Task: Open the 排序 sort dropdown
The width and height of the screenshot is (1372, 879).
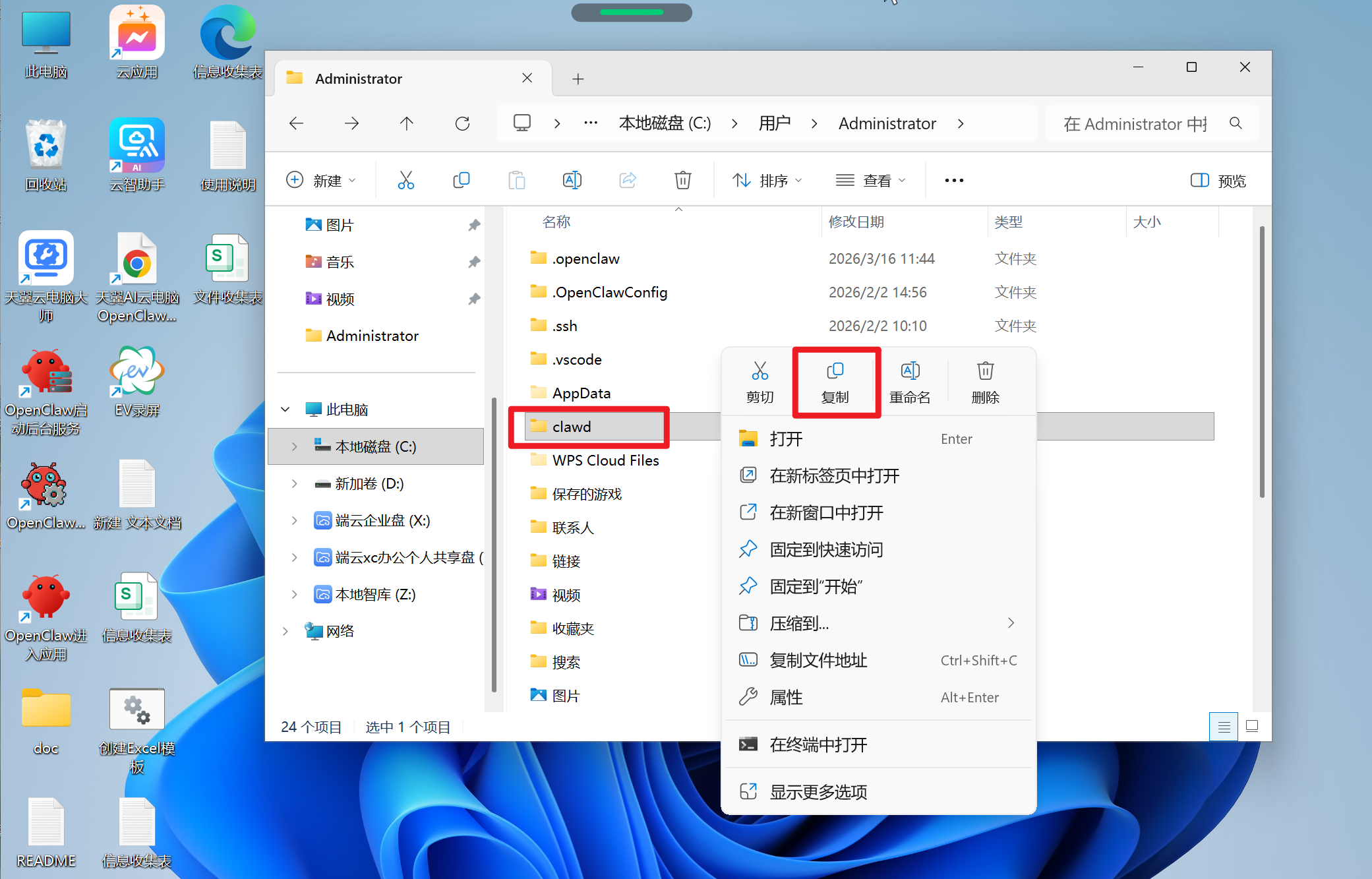Action: click(767, 180)
